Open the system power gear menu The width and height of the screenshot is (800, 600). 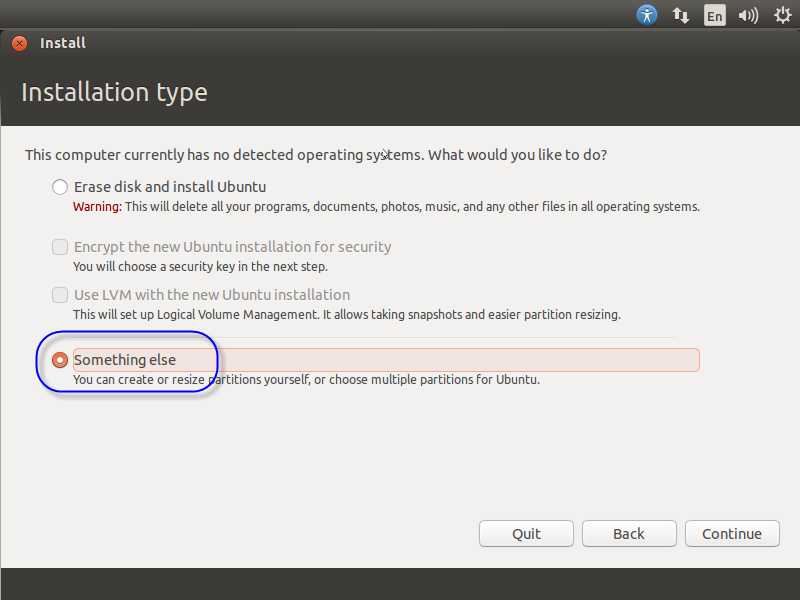pyautogui.click(x=782, y=15)
